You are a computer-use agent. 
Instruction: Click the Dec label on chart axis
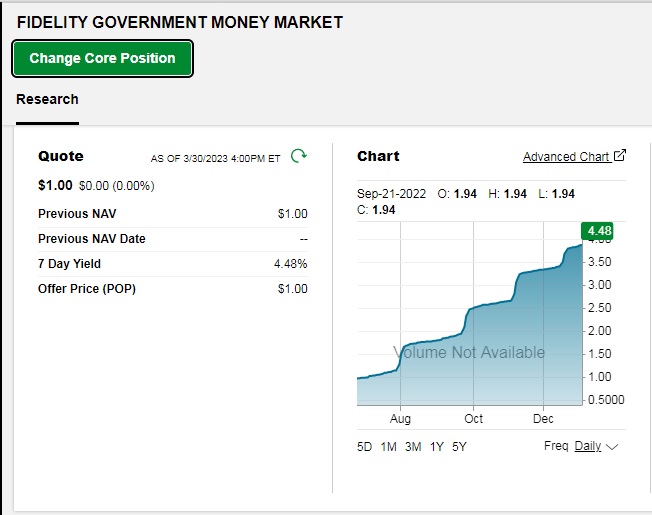point(543,419)
